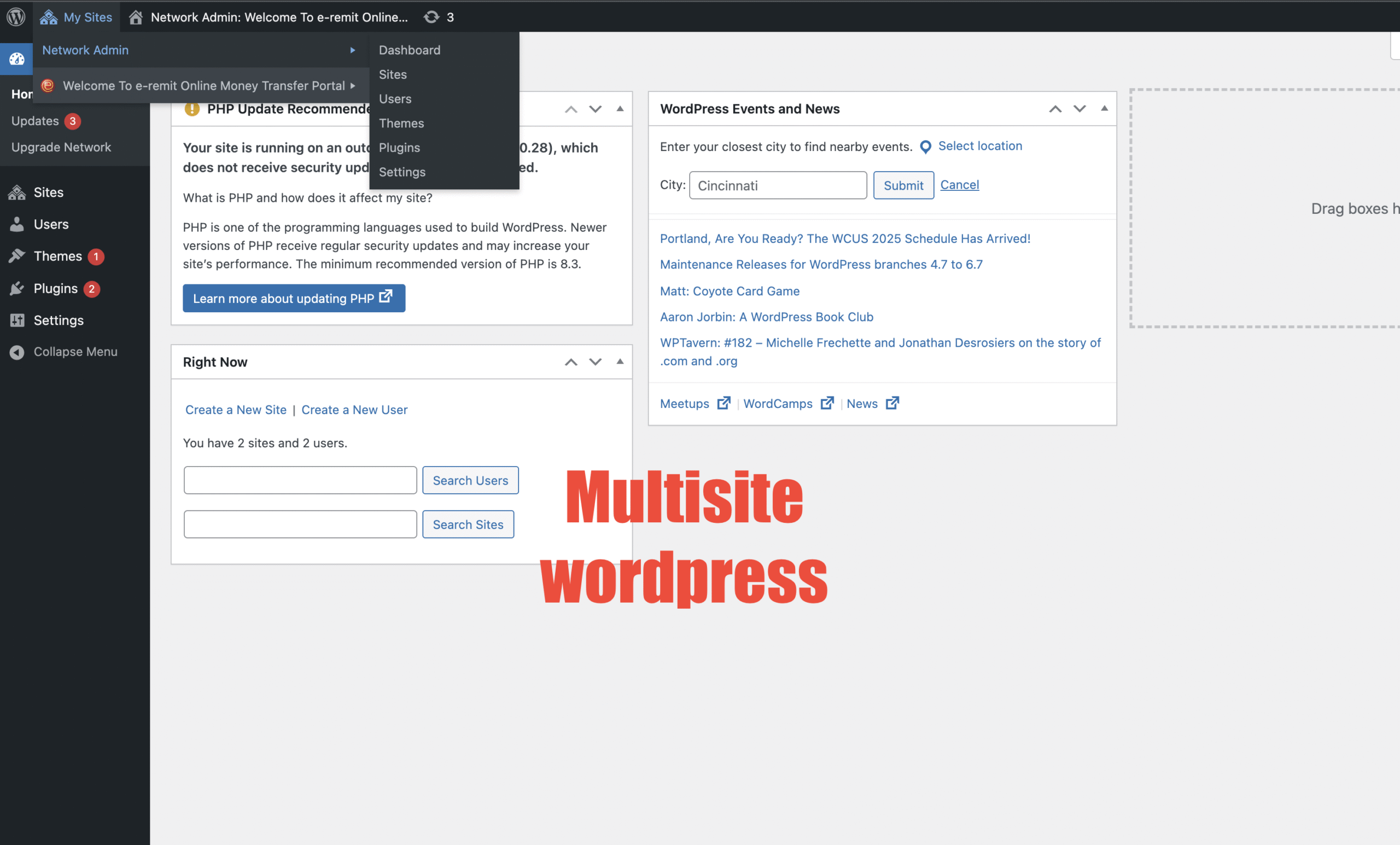Click Create a New Site link

[x=236, y=410]
